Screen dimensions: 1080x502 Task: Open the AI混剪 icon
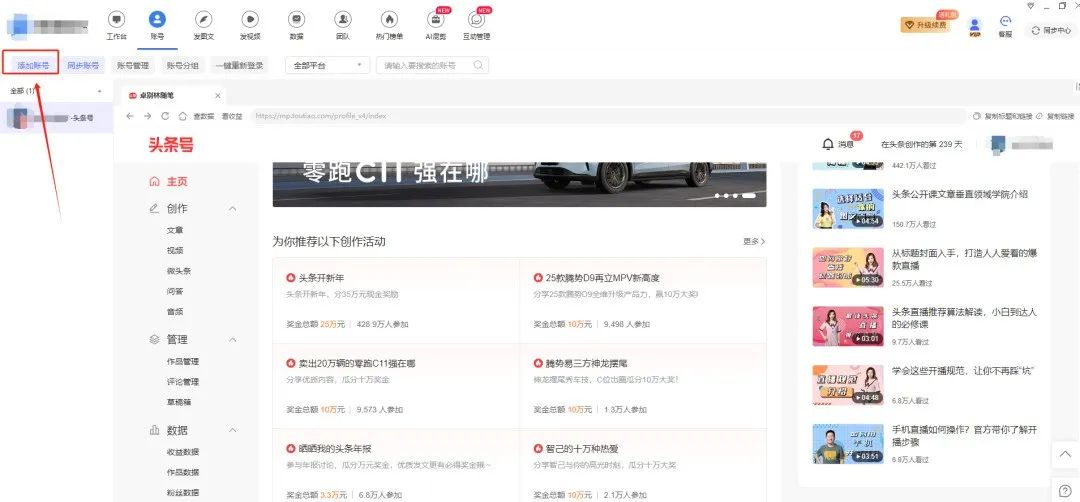(435, 20)
